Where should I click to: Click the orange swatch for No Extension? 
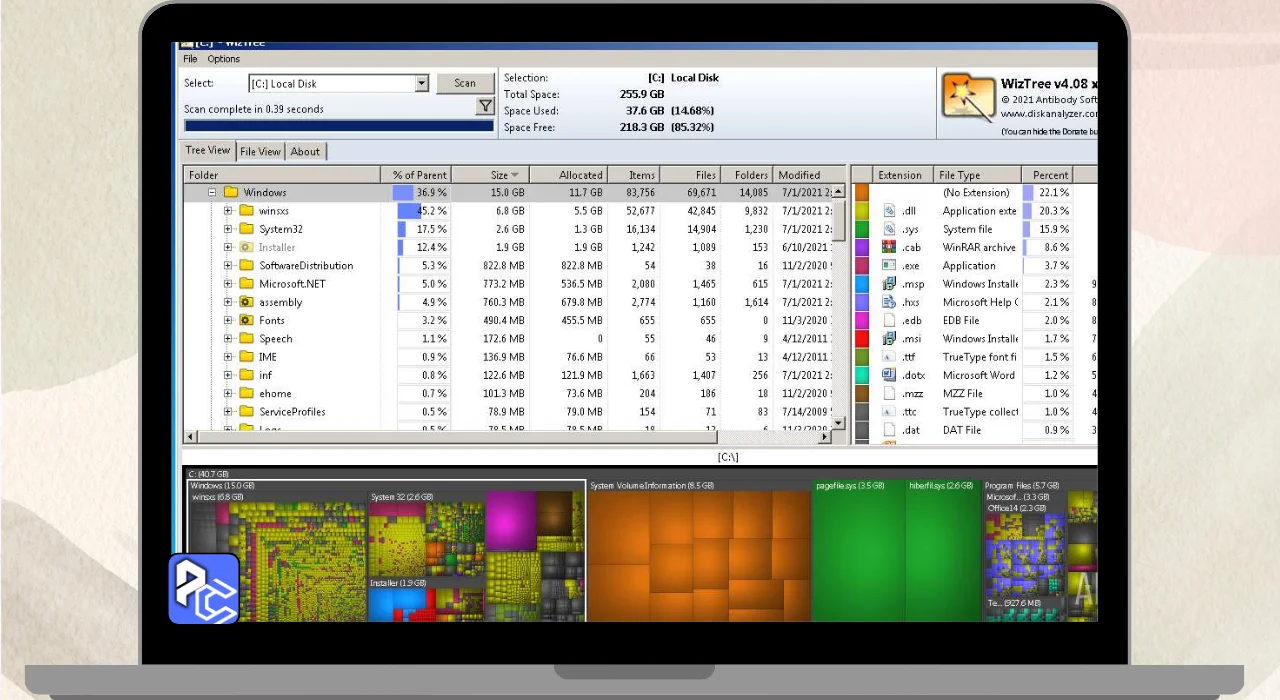click(x=861, y=192)
